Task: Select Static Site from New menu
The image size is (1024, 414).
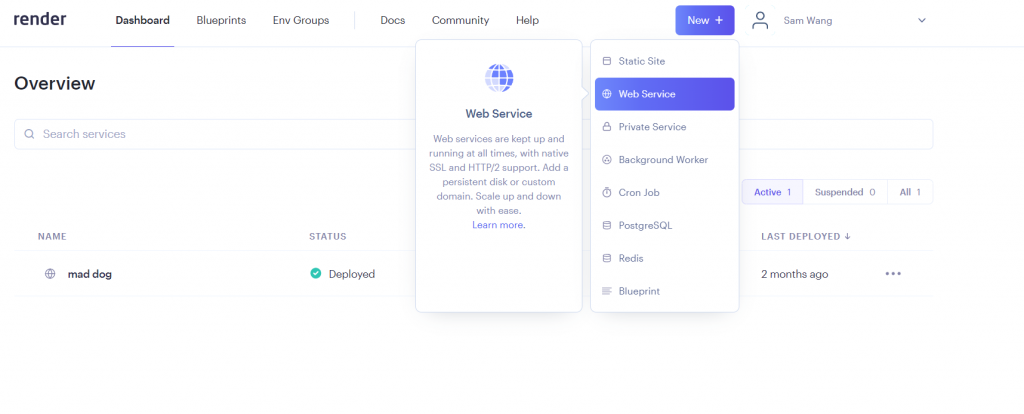Action: coord(665,61)
